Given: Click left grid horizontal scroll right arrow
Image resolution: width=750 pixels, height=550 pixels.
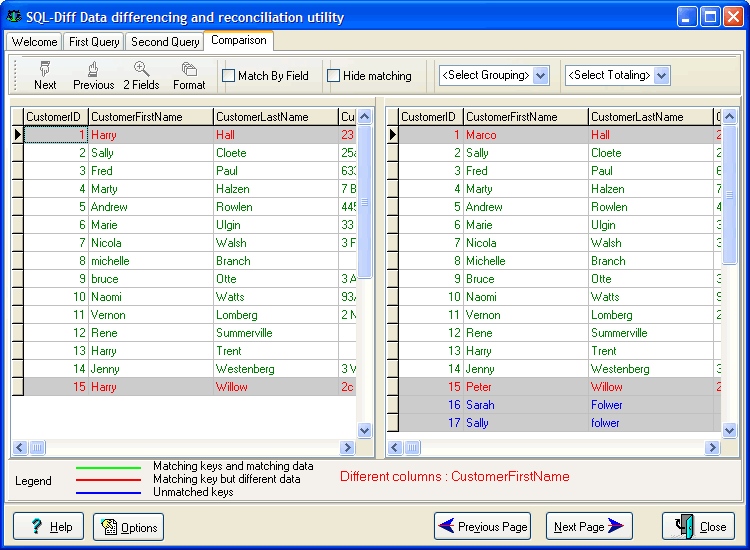Looking at the screenshot, I should tap(347, 448).
